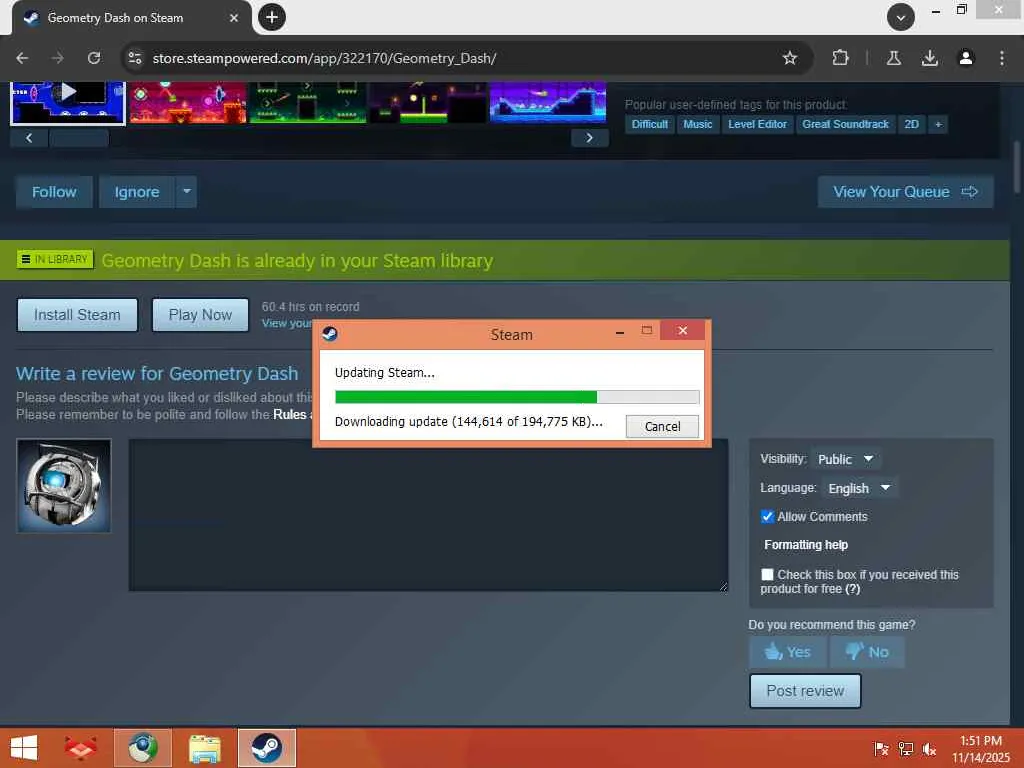
Task: Select the red-orange level screenshot thumbnail
Action: (x=187, y=102)
